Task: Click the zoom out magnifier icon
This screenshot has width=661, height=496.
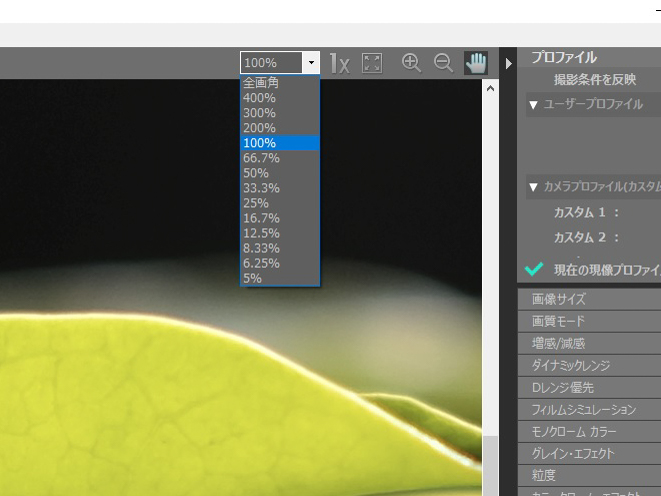Action: click(x=443, y=63)
